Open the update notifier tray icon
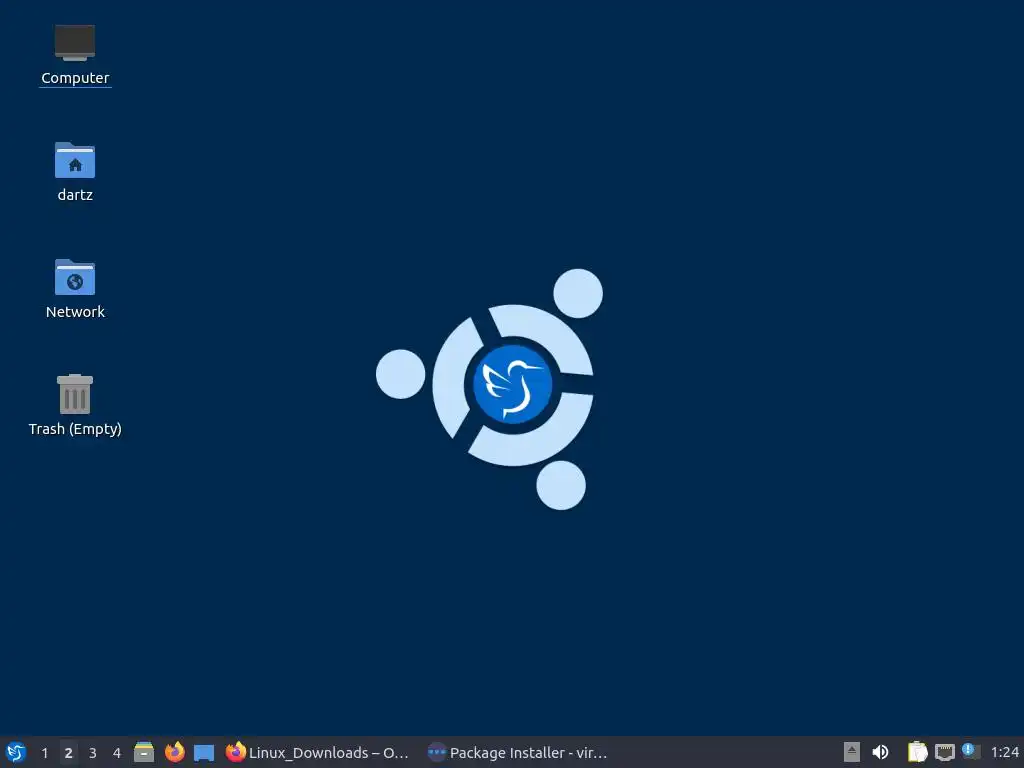 pos(970,751)
